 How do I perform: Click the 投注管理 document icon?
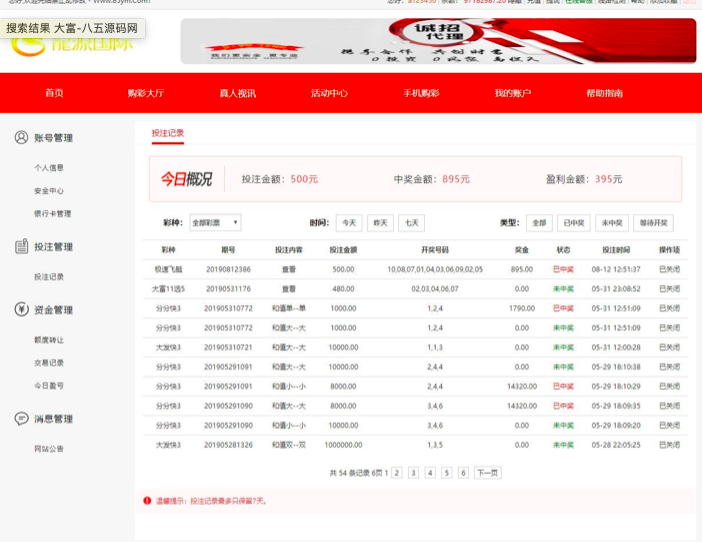click(x=21, y=246)
